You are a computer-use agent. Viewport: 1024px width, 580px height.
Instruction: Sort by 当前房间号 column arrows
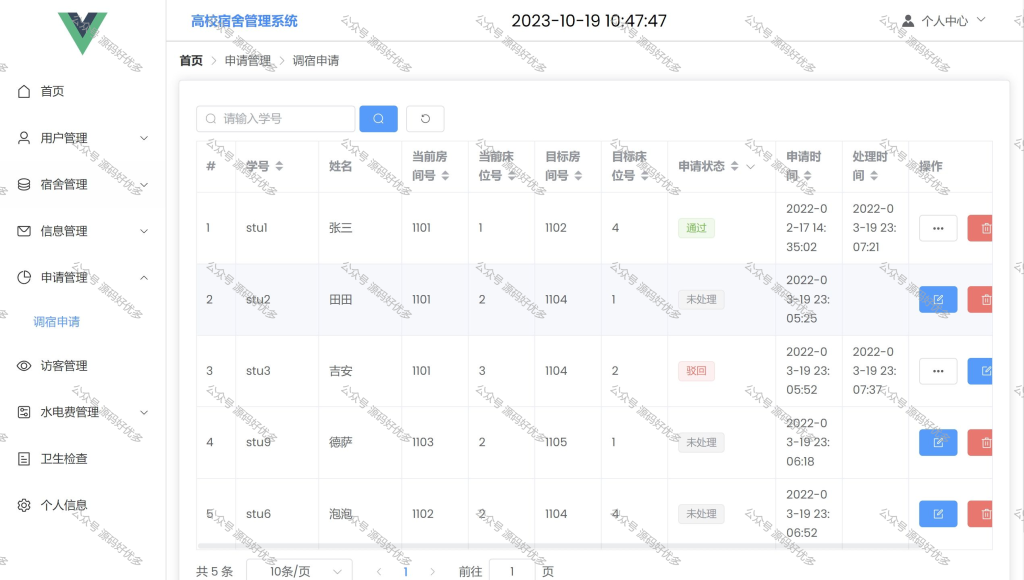pyautogui.click(x=445, y=175)
